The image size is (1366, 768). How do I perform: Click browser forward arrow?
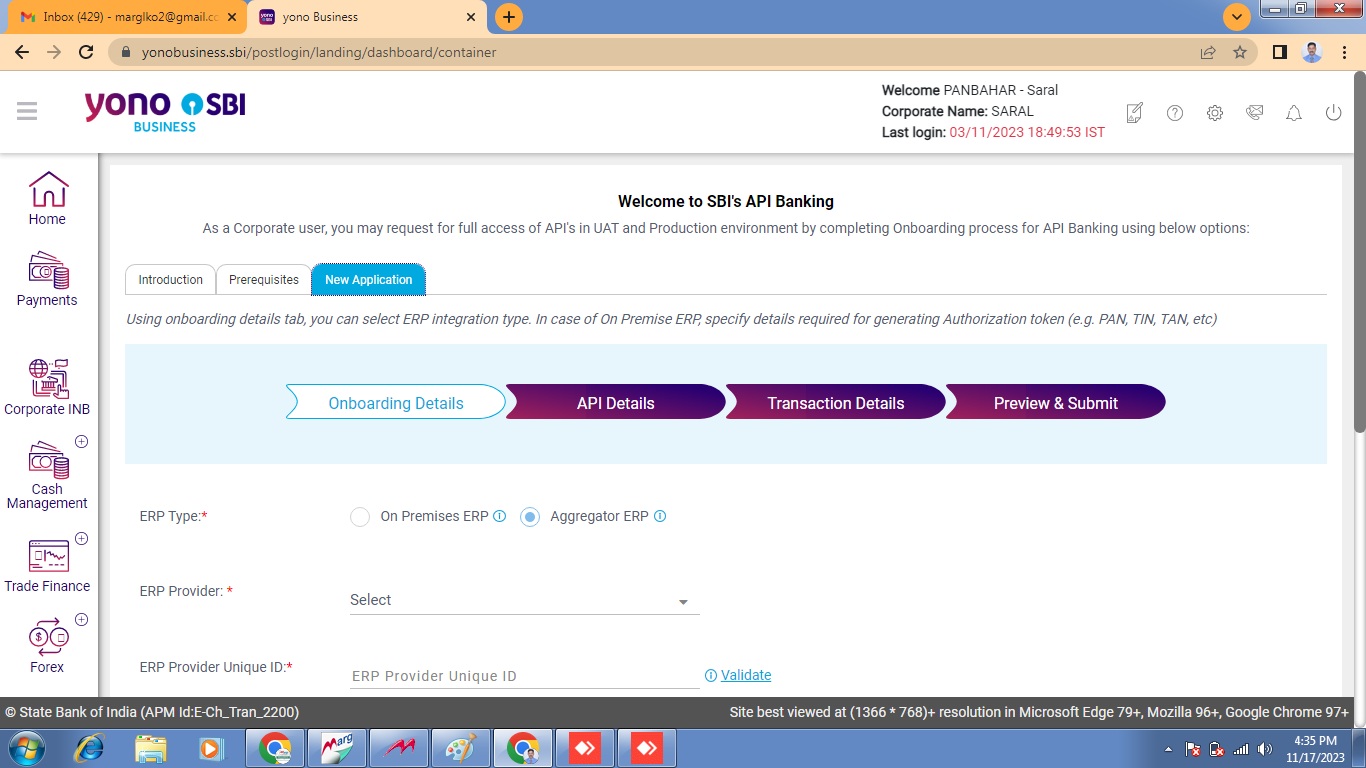[54, 52]
